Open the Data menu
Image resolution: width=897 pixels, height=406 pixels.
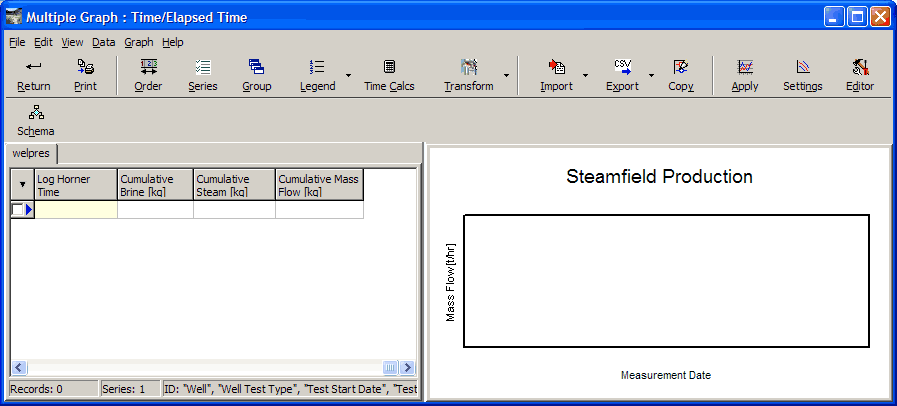click(104, 42)
